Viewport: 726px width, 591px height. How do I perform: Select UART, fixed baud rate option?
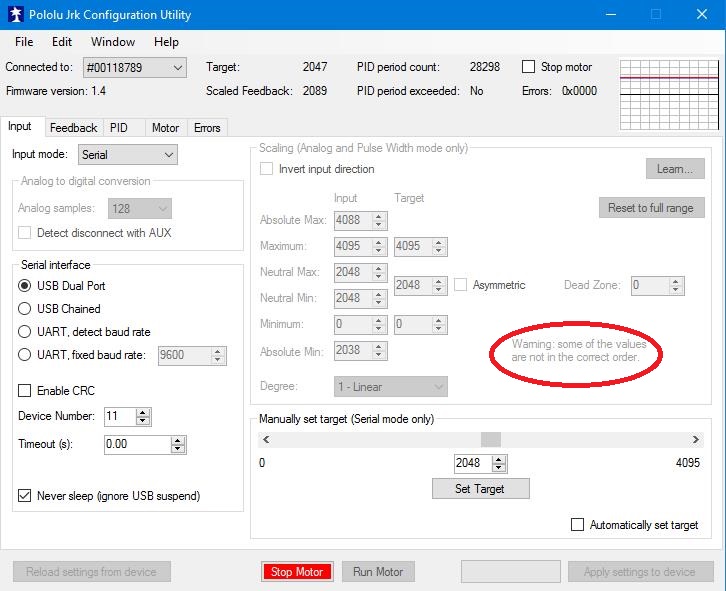[25, 355]
